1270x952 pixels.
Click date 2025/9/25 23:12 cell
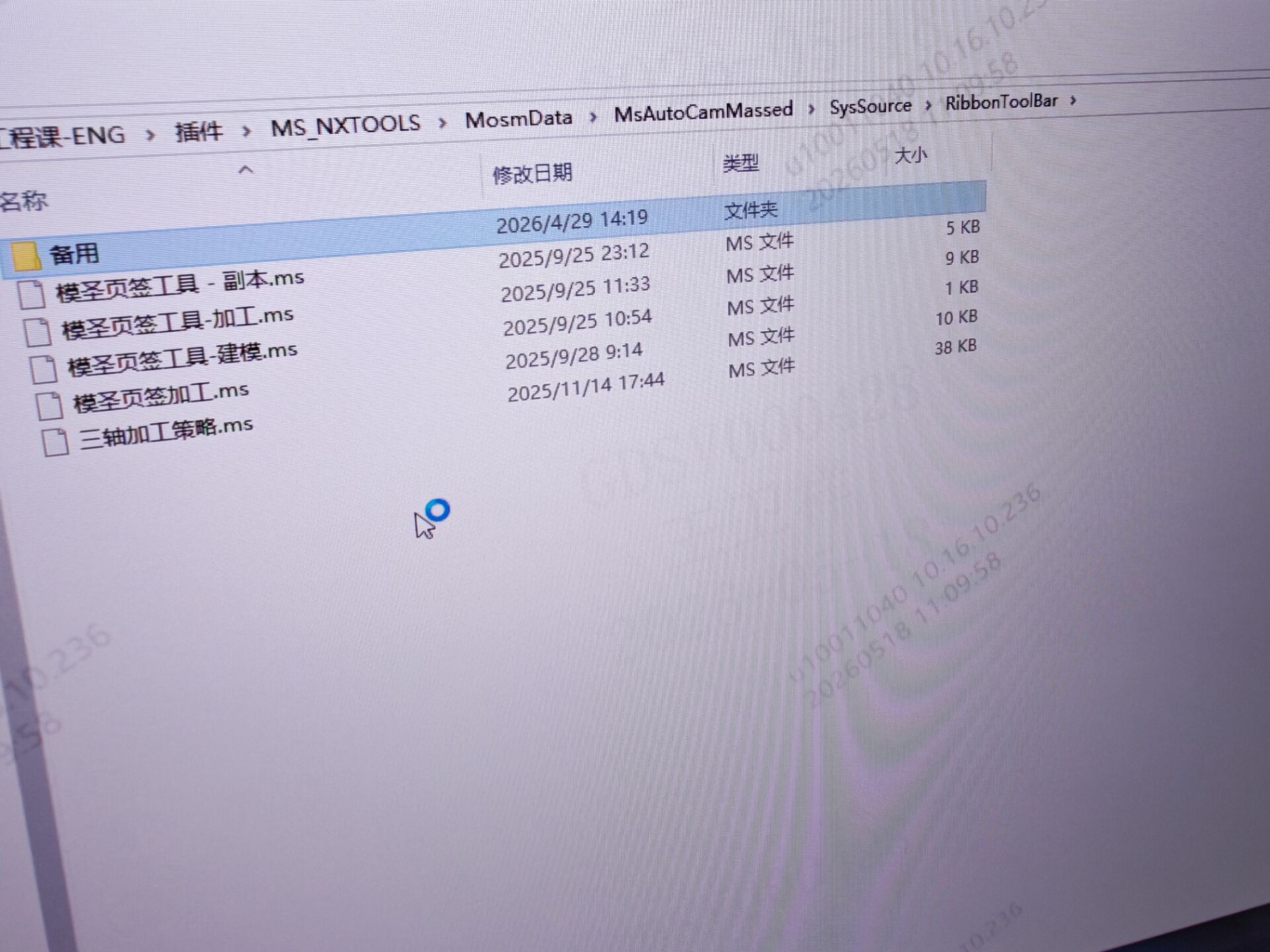pyautogui.click(x=574, y=255)
